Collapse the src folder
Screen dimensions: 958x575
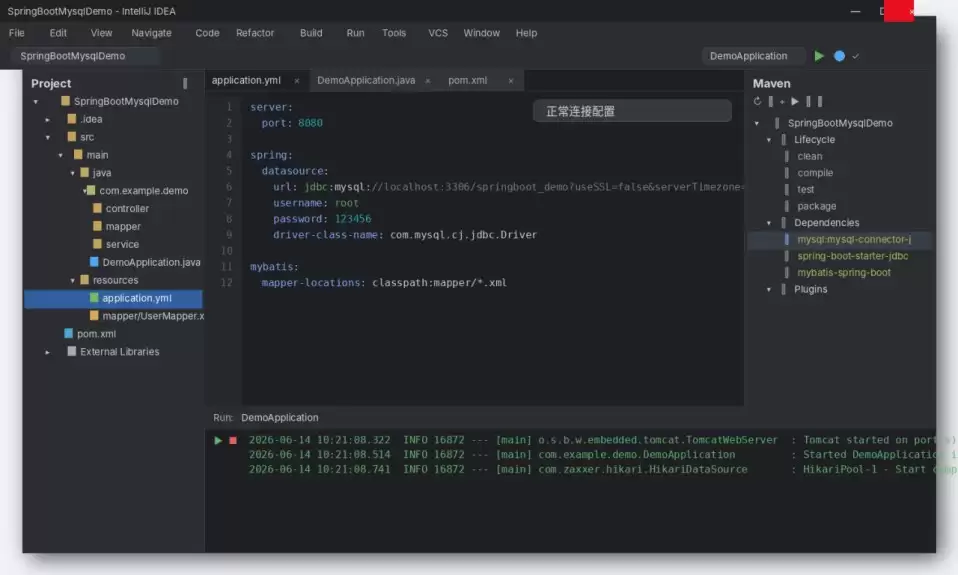point(48,137)
